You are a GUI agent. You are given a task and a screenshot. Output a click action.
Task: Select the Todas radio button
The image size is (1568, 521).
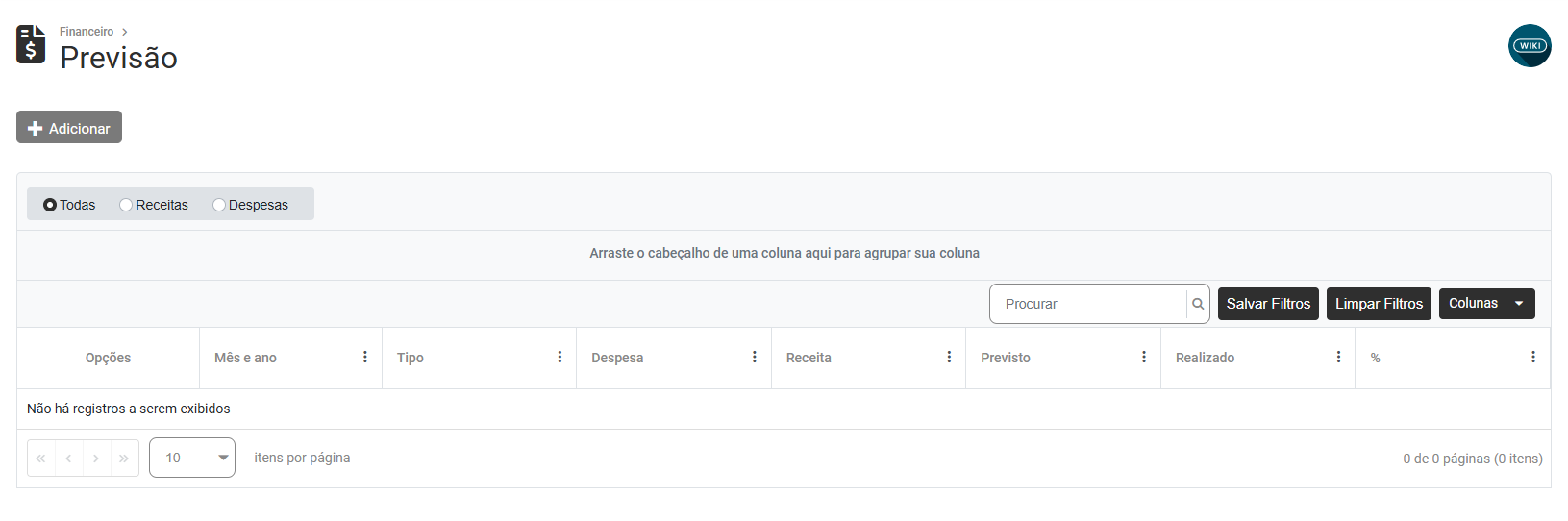(50, 205)
